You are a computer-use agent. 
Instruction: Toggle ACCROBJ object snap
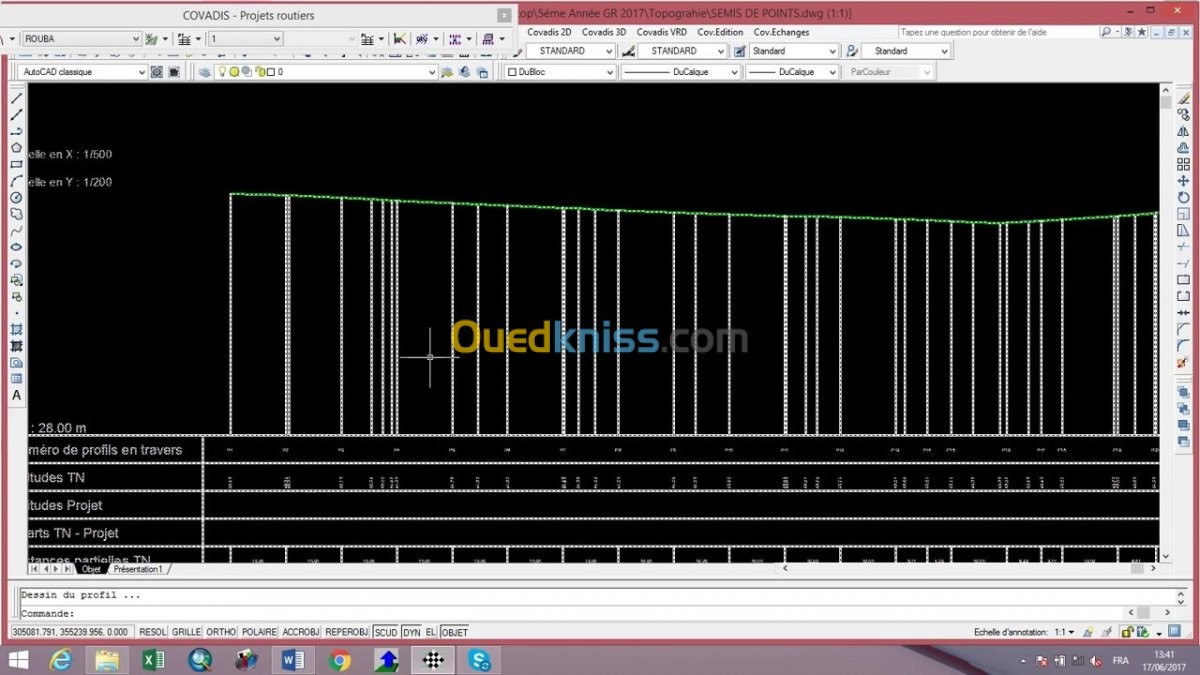coord(301,632)
